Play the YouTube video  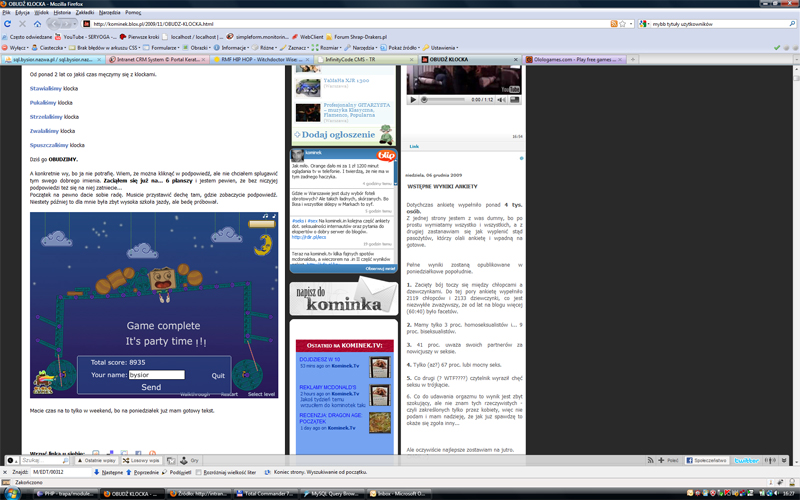tap(413, 100)
